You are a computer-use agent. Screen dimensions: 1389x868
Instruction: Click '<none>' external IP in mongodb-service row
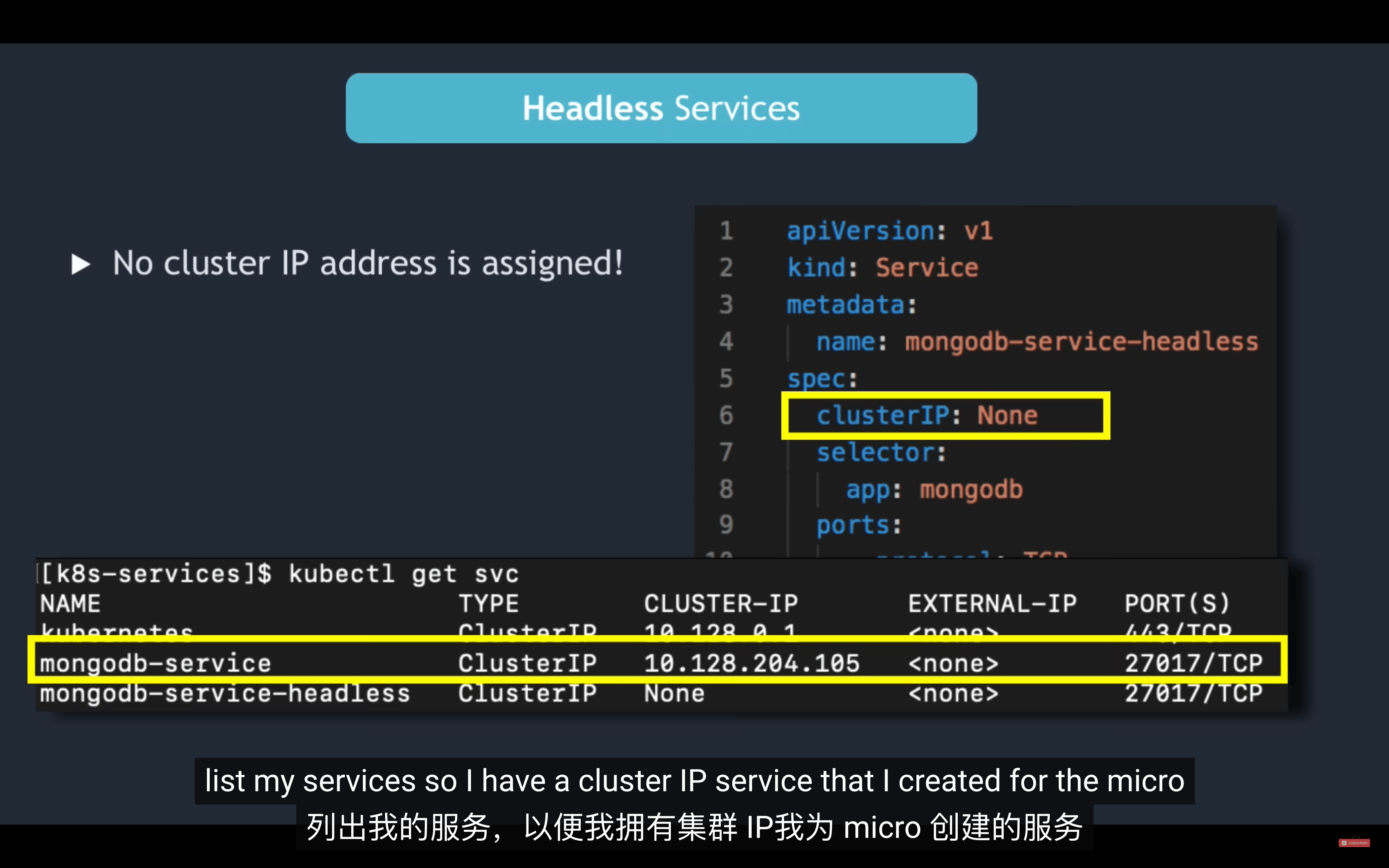953,664
